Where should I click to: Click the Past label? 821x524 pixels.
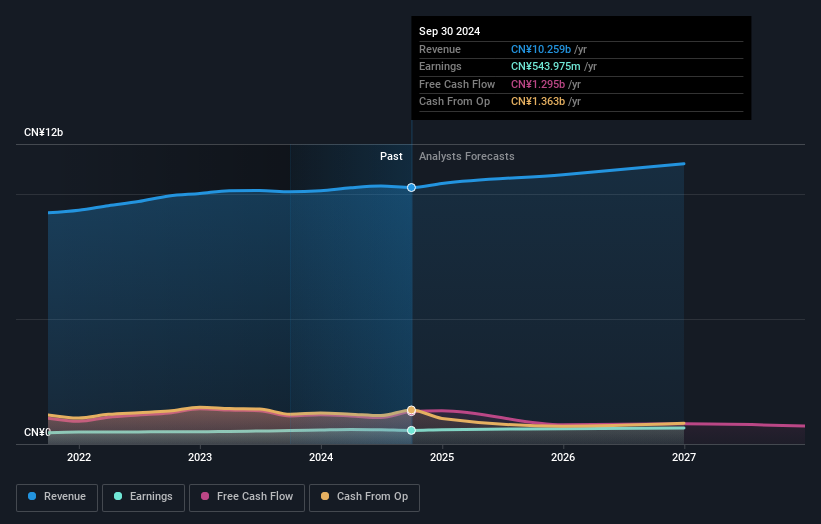(391, 157)
